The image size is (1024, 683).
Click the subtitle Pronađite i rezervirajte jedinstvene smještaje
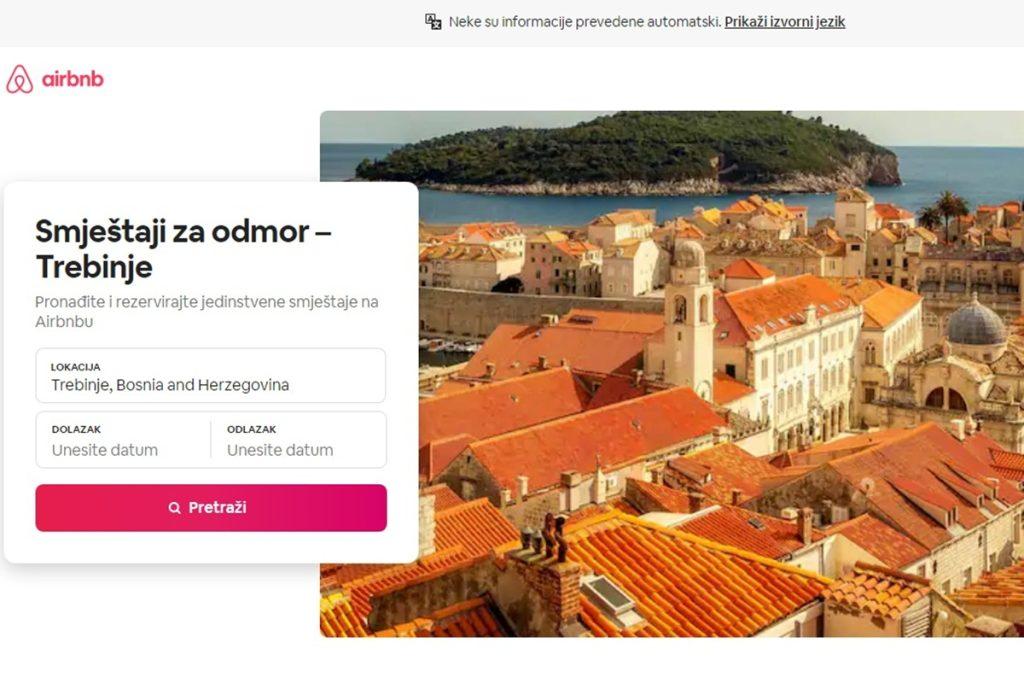click(x=206, y=311)
